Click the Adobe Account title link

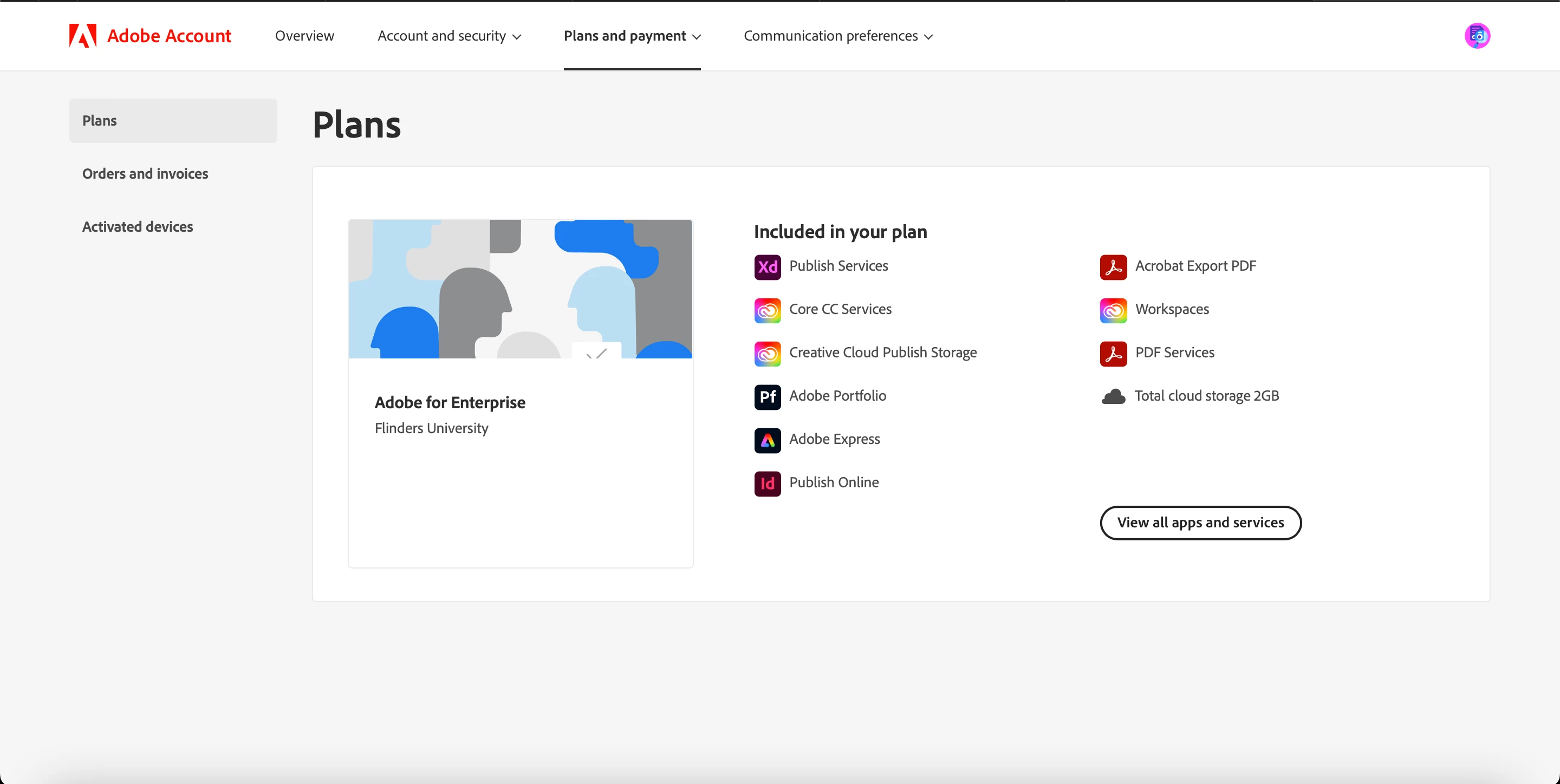[169, 36]
